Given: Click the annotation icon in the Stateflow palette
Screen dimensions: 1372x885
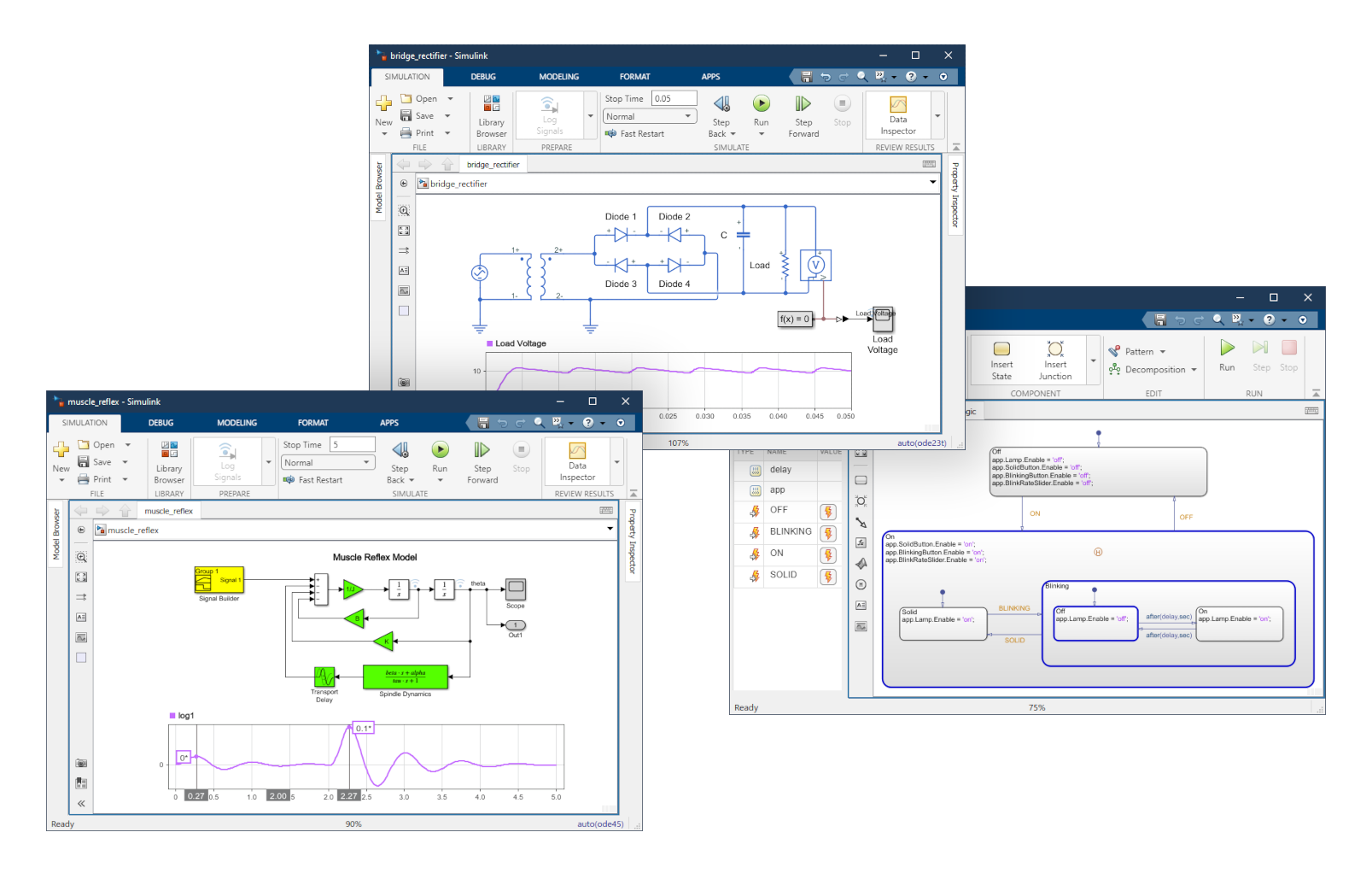Looking at the screenshot, I should pyautogui.click(x=861, y=605).
